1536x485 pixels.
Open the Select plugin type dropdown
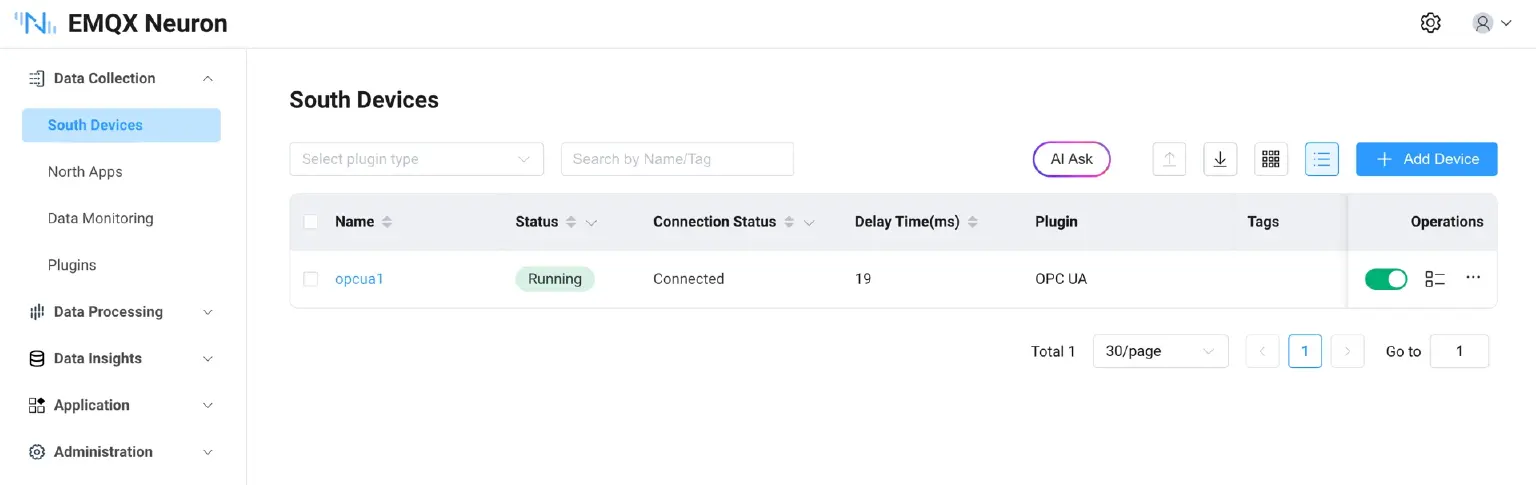pos(416,159)
